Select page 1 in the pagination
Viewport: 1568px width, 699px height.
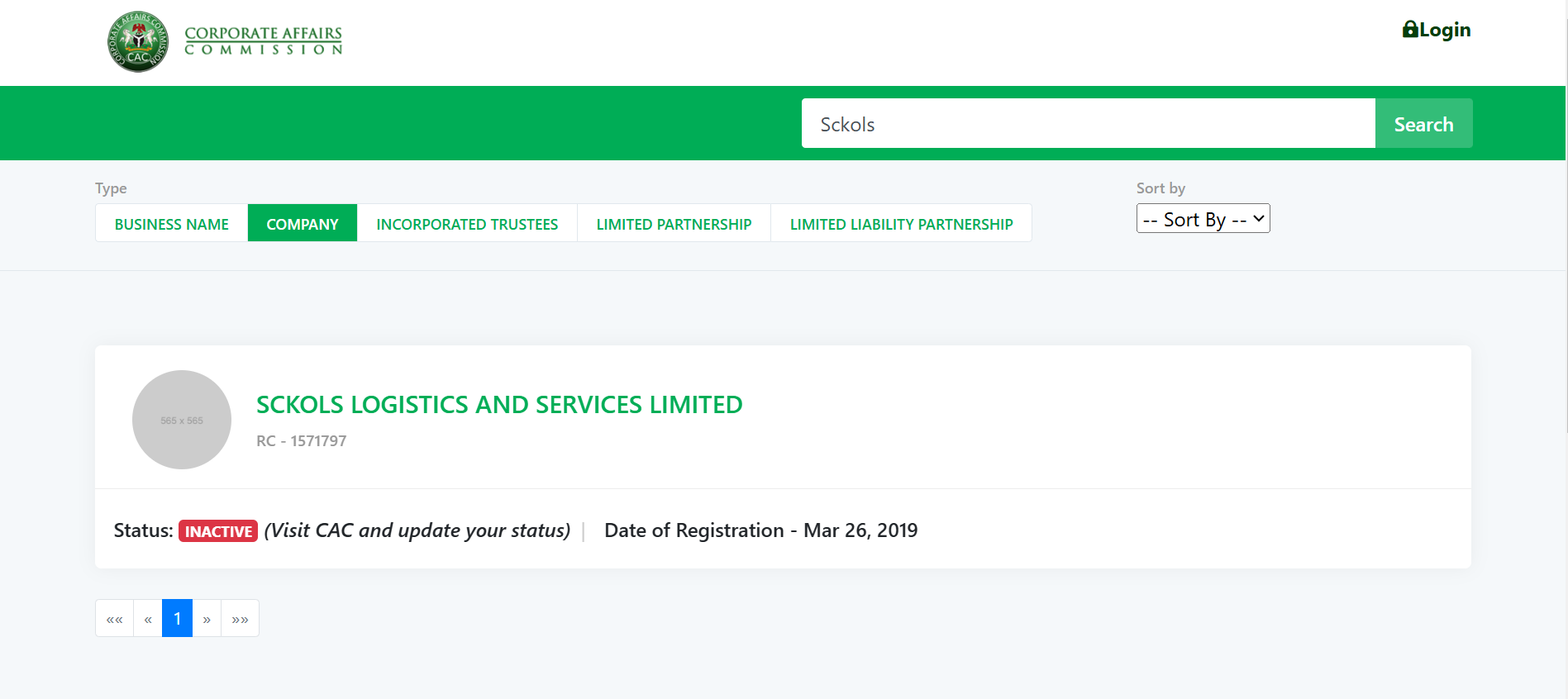point(177,618)
